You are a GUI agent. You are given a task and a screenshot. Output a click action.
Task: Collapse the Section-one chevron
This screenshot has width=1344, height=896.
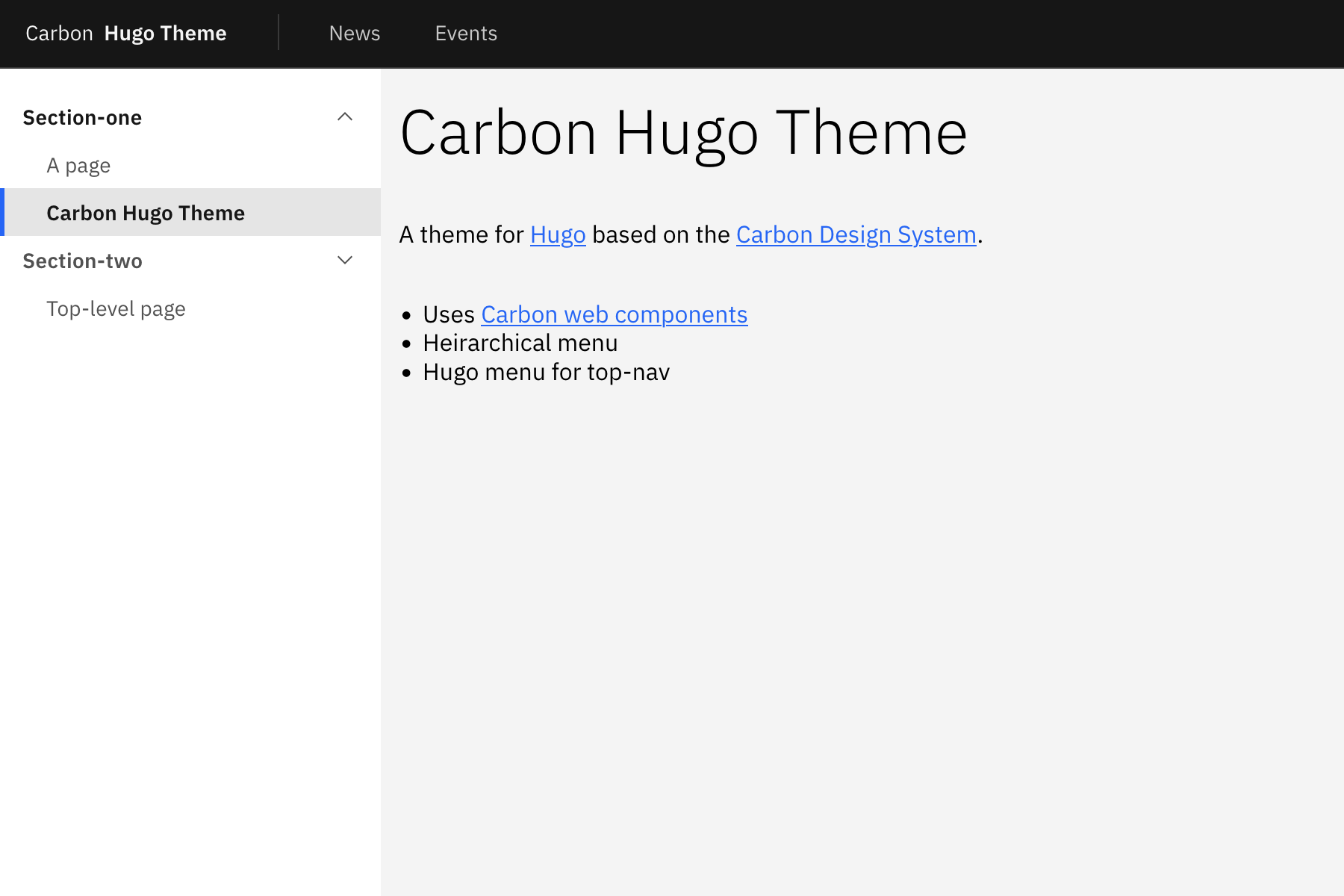point(344,116)
